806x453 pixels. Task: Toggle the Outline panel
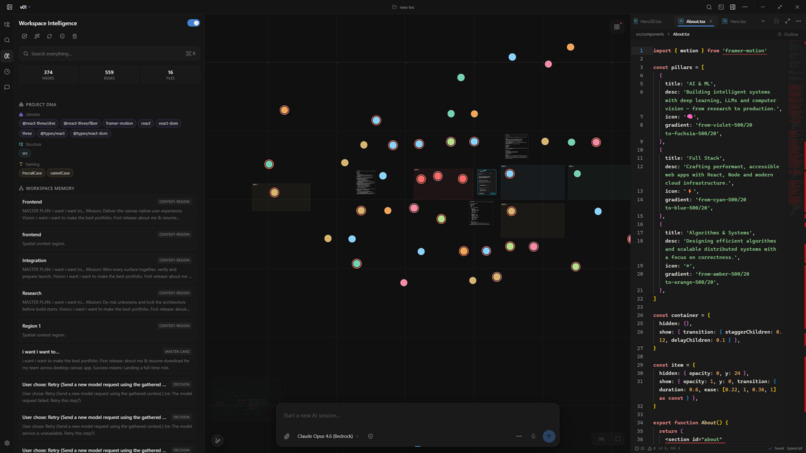[x=788, y=34]
